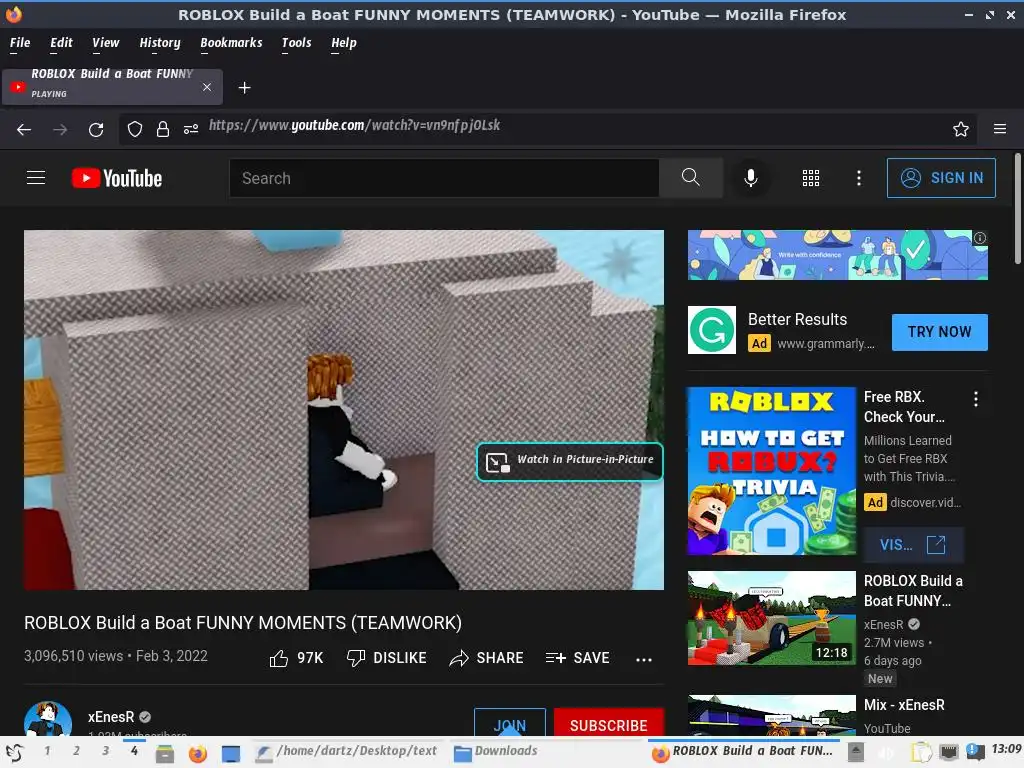The image size is (1024, 768).
Task: Click the SIGN IN button
Action: [x=941, y=178]
